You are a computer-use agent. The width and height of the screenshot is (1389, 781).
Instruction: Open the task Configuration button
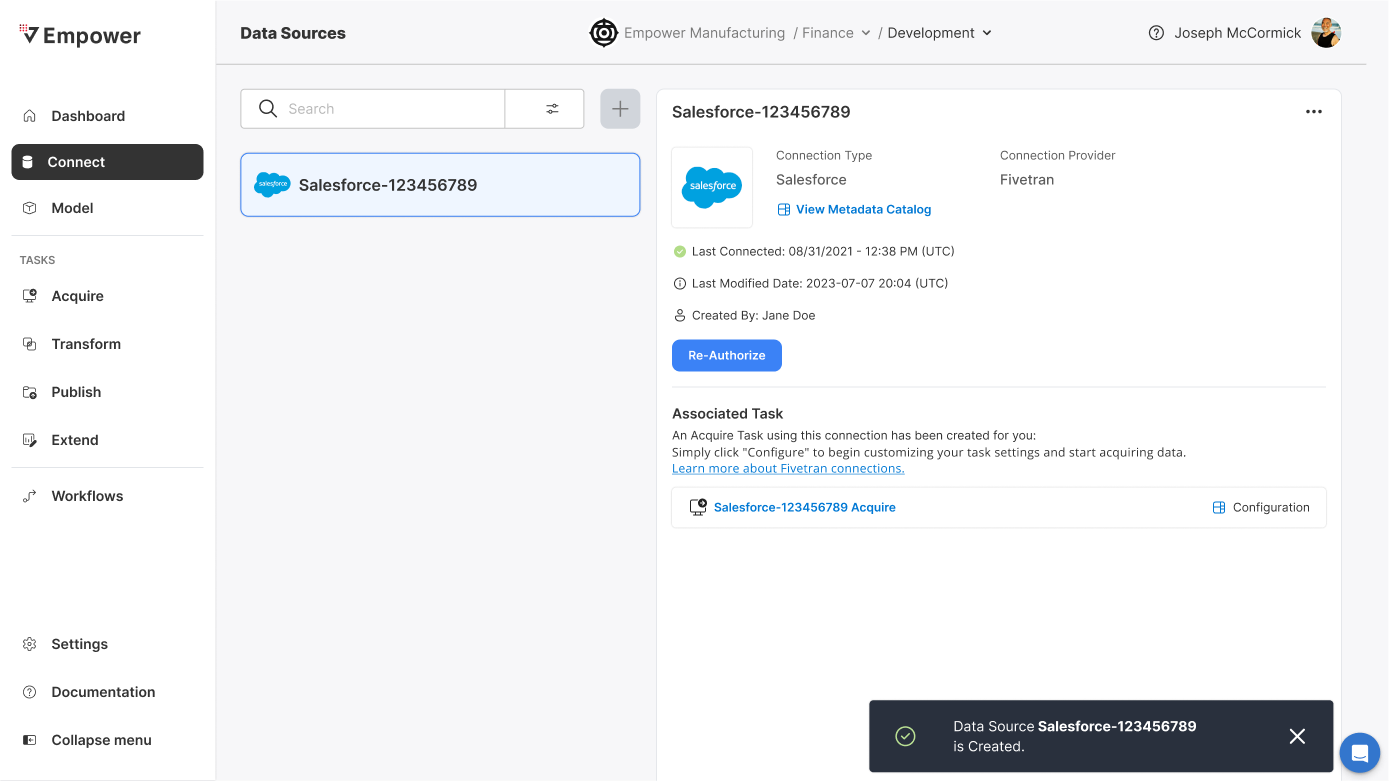pyautogui.click(x=1261, y=507)
